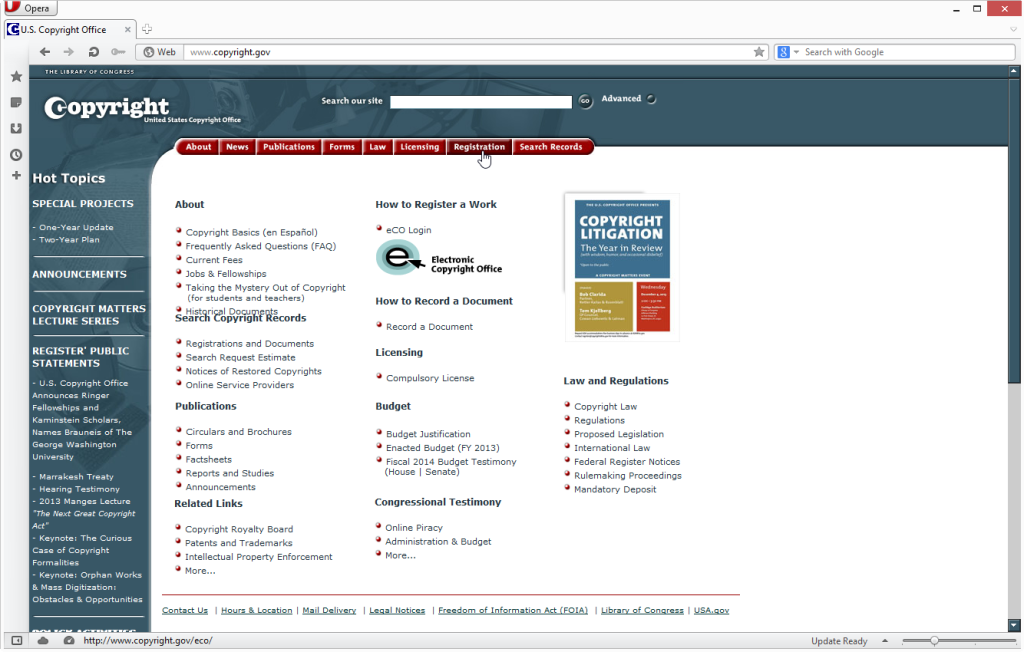Open the Copyright Law link

[x=605, y=406]
